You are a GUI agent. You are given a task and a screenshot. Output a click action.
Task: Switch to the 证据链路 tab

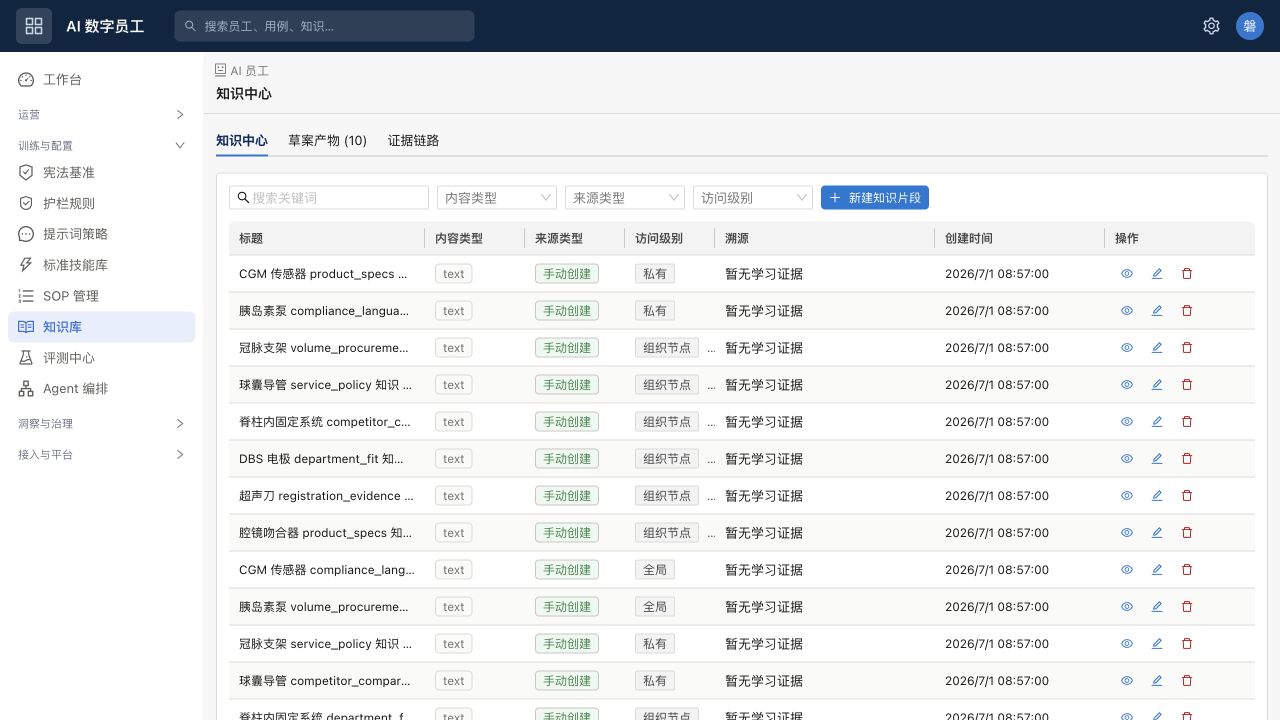pyautogui.click(x=414, y=141)
